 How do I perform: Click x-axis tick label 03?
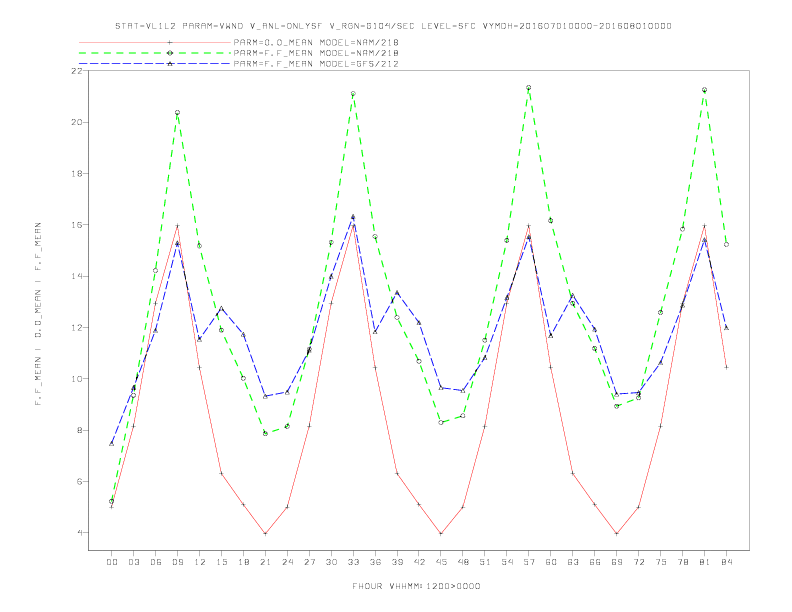pyautogui.click(x=134, y=562)
